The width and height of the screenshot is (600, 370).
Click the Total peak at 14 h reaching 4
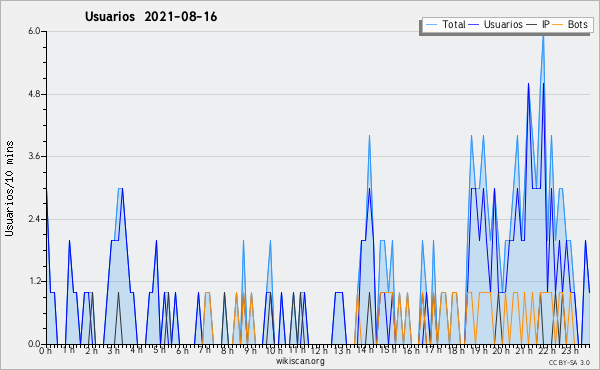pyautogui.click(x=369, y=137)
